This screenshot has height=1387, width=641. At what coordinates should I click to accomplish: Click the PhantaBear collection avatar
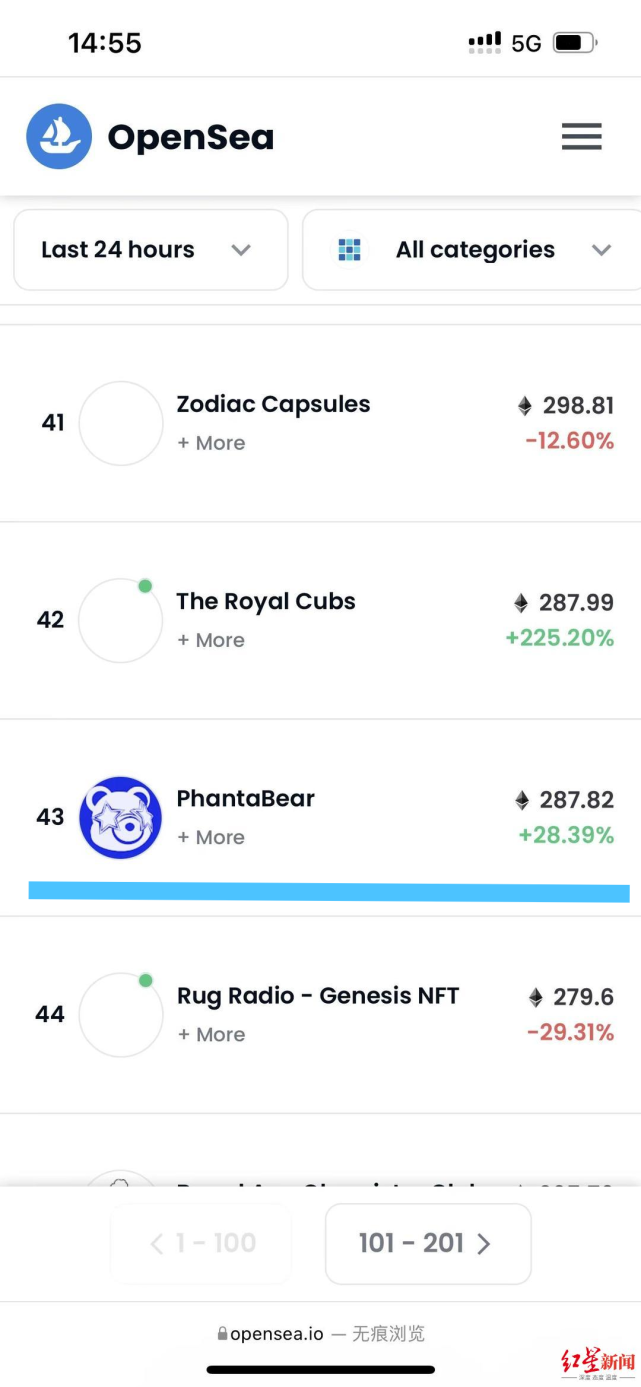pos(121,817)
